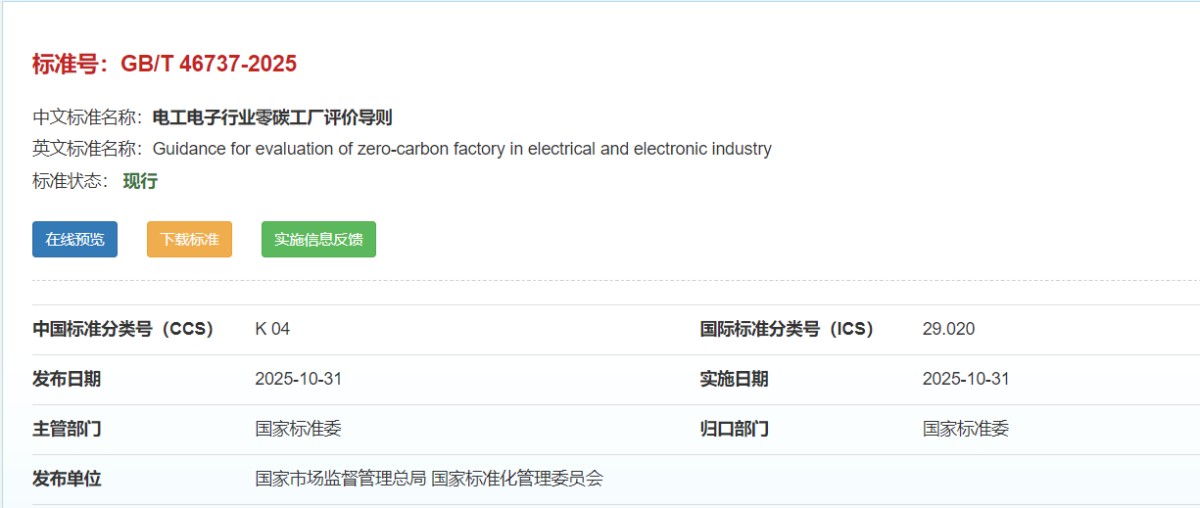This screenshot has height=508, width=1200.
Task: Click the English standard name text
Action: (461, 149)
